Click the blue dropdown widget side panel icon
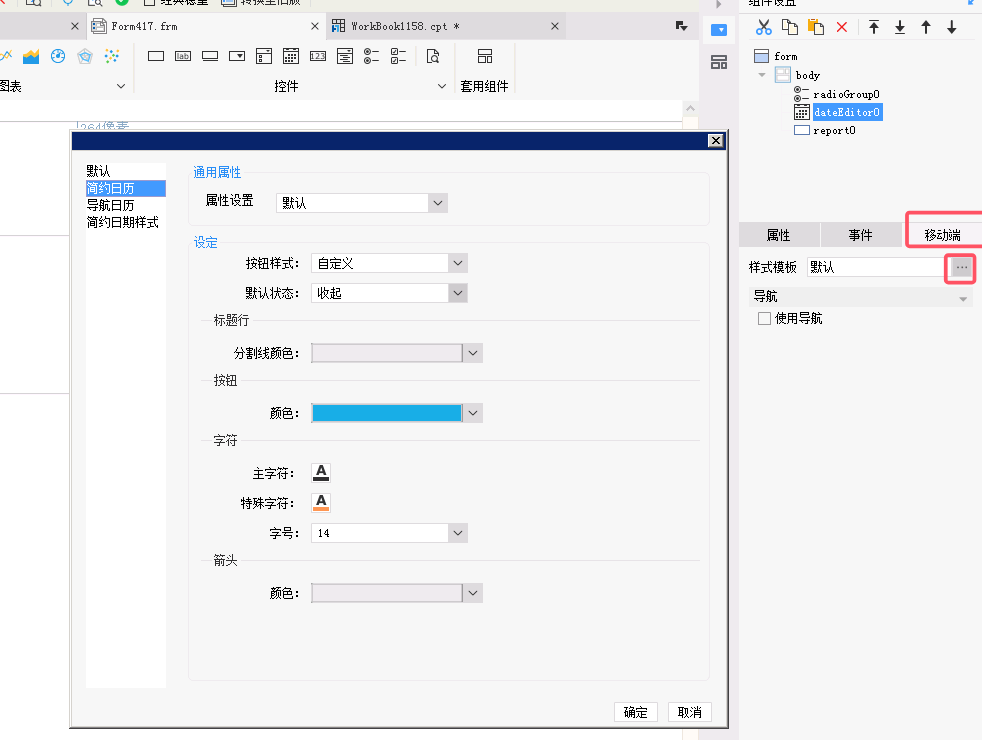982x740 pixels. (x=719, y=30)
